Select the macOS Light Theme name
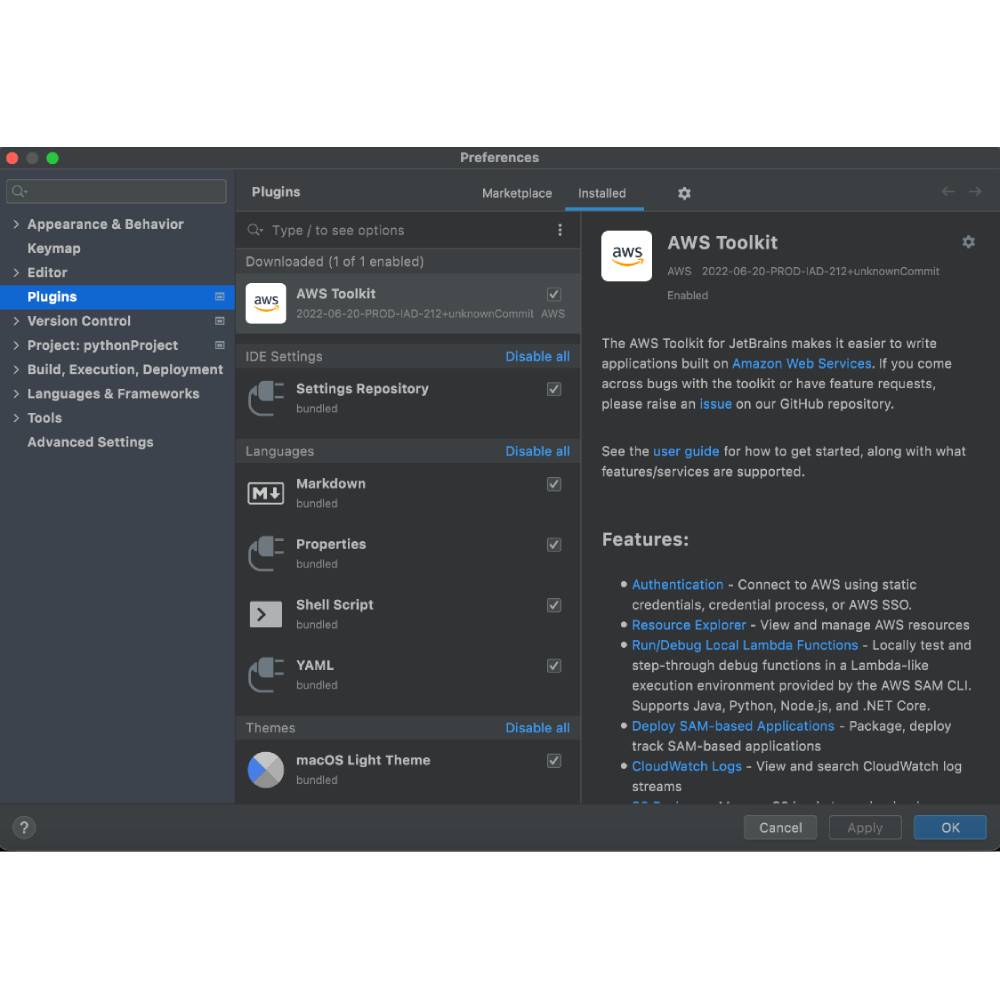 click(x=363, y=760)
